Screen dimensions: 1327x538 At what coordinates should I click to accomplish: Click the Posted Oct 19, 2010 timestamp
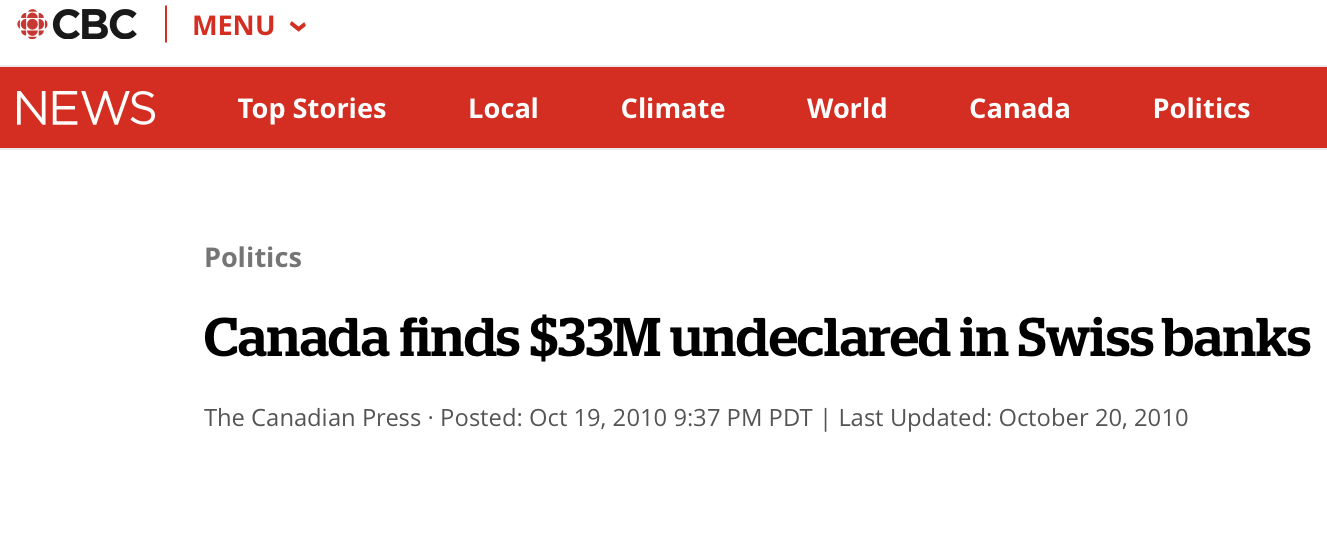pyautogui.click(x=627, y=417)
